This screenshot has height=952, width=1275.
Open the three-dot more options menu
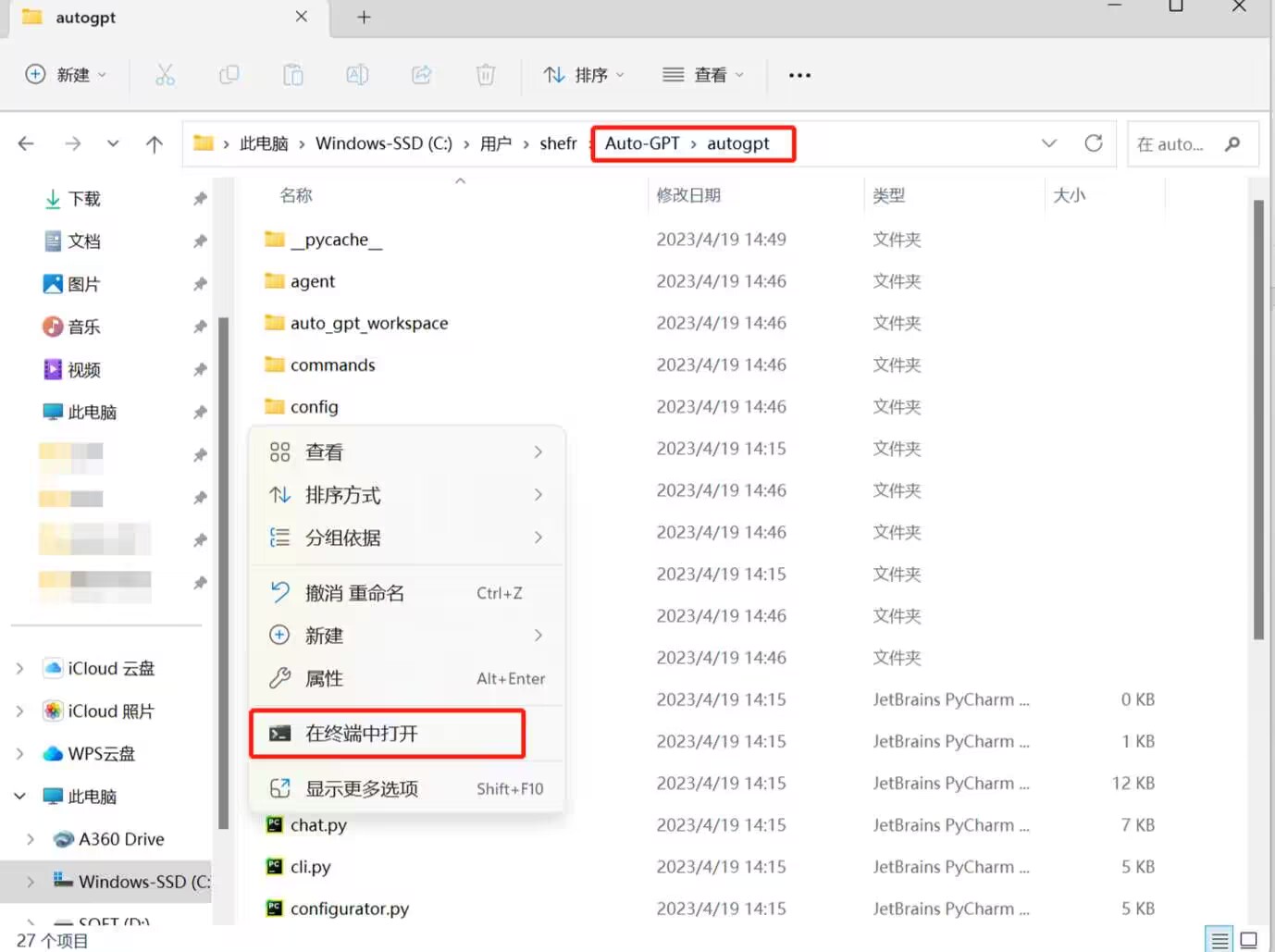799,75
